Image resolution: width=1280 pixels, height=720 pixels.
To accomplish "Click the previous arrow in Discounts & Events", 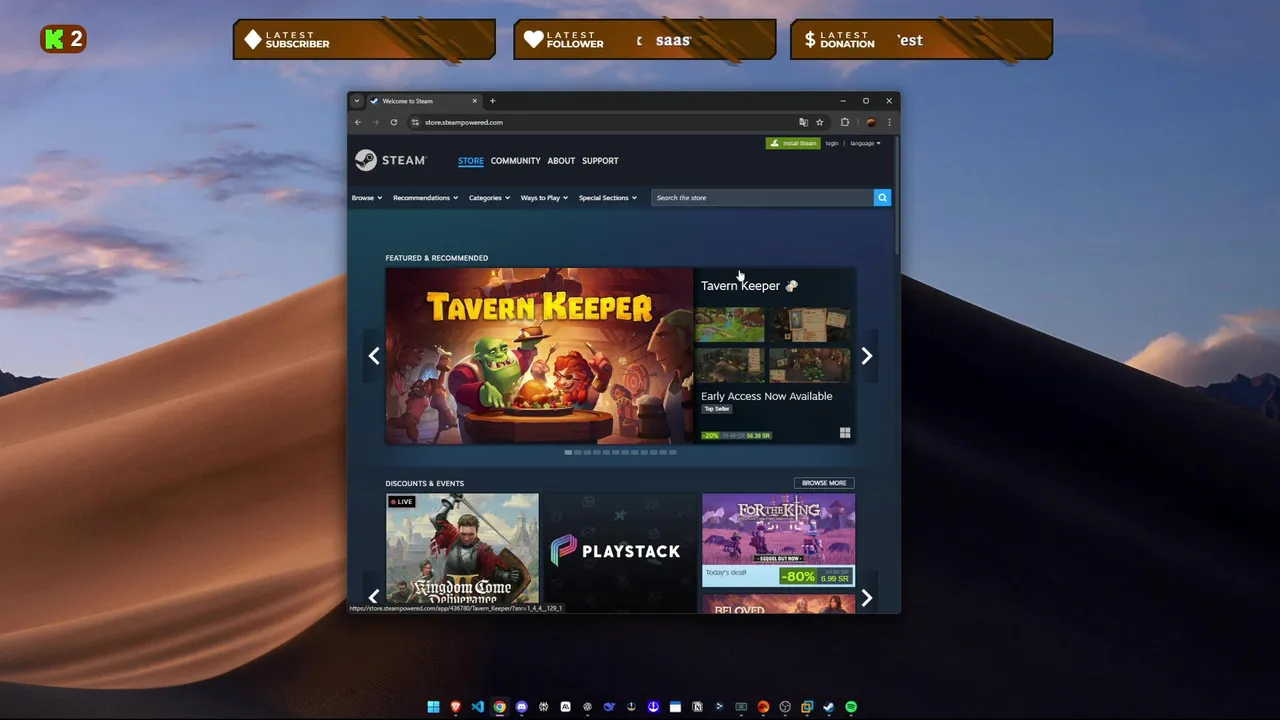I will (374, 598).
